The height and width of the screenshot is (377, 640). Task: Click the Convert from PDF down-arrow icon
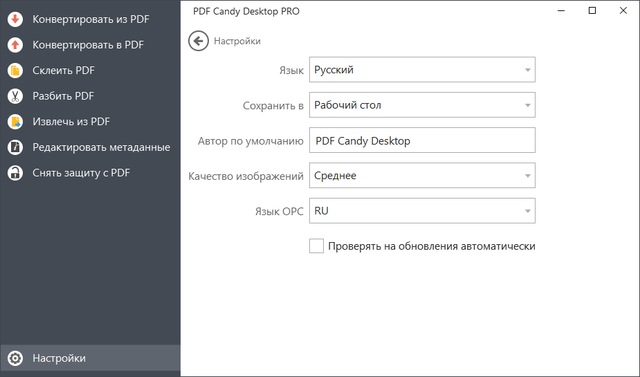[x=15, y=19]
